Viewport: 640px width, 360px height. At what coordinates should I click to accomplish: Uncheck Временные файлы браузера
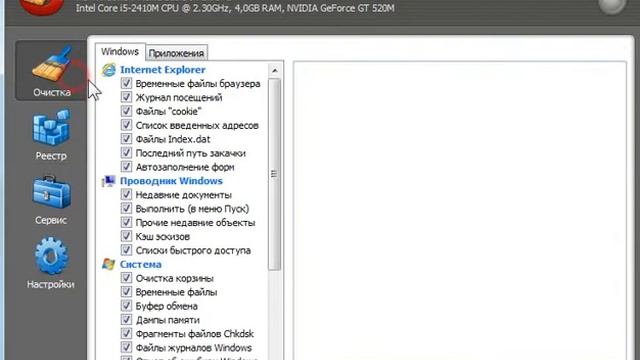click(127, 83)
